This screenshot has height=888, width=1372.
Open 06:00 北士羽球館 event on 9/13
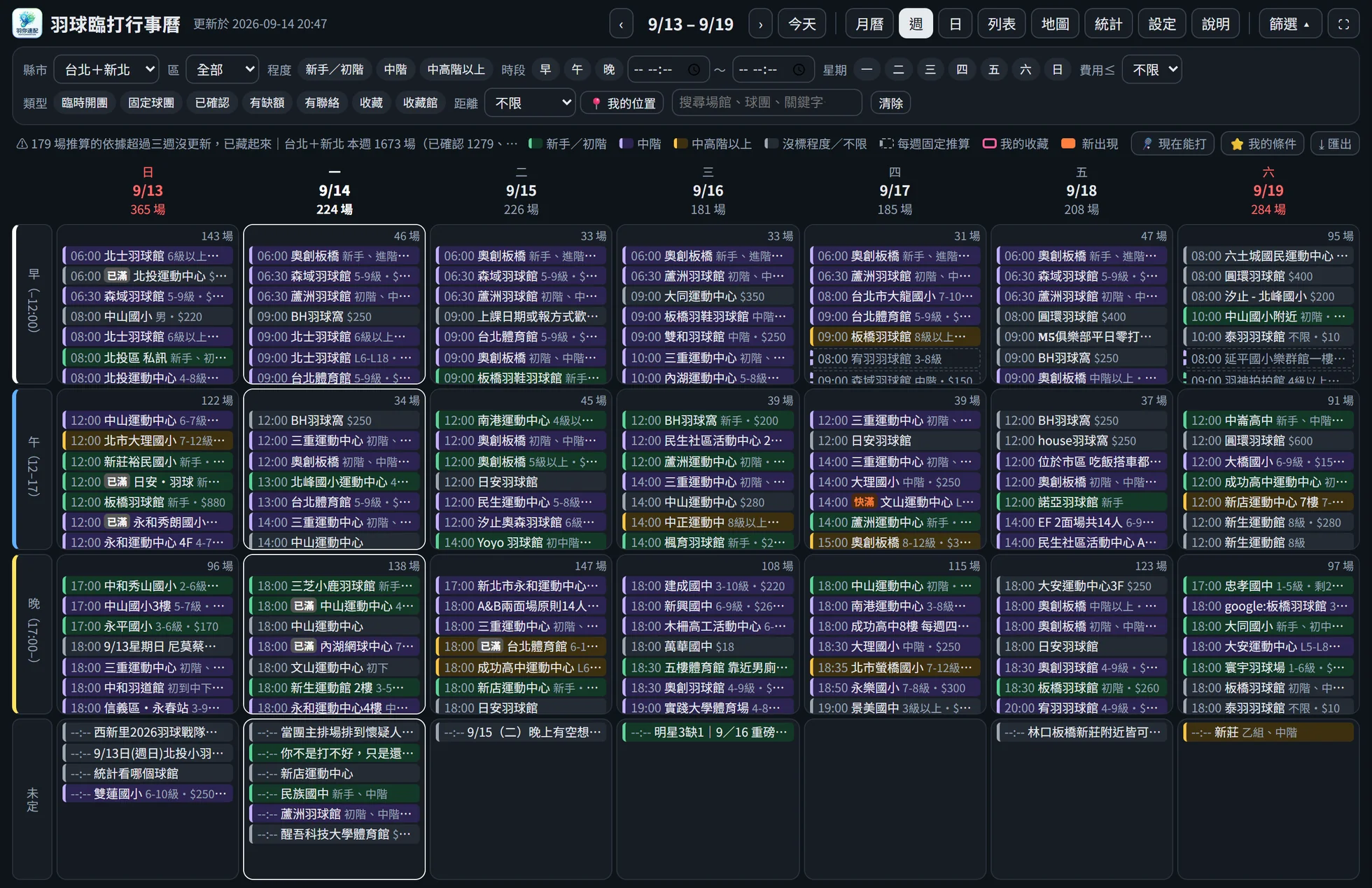tap(148, 256)
